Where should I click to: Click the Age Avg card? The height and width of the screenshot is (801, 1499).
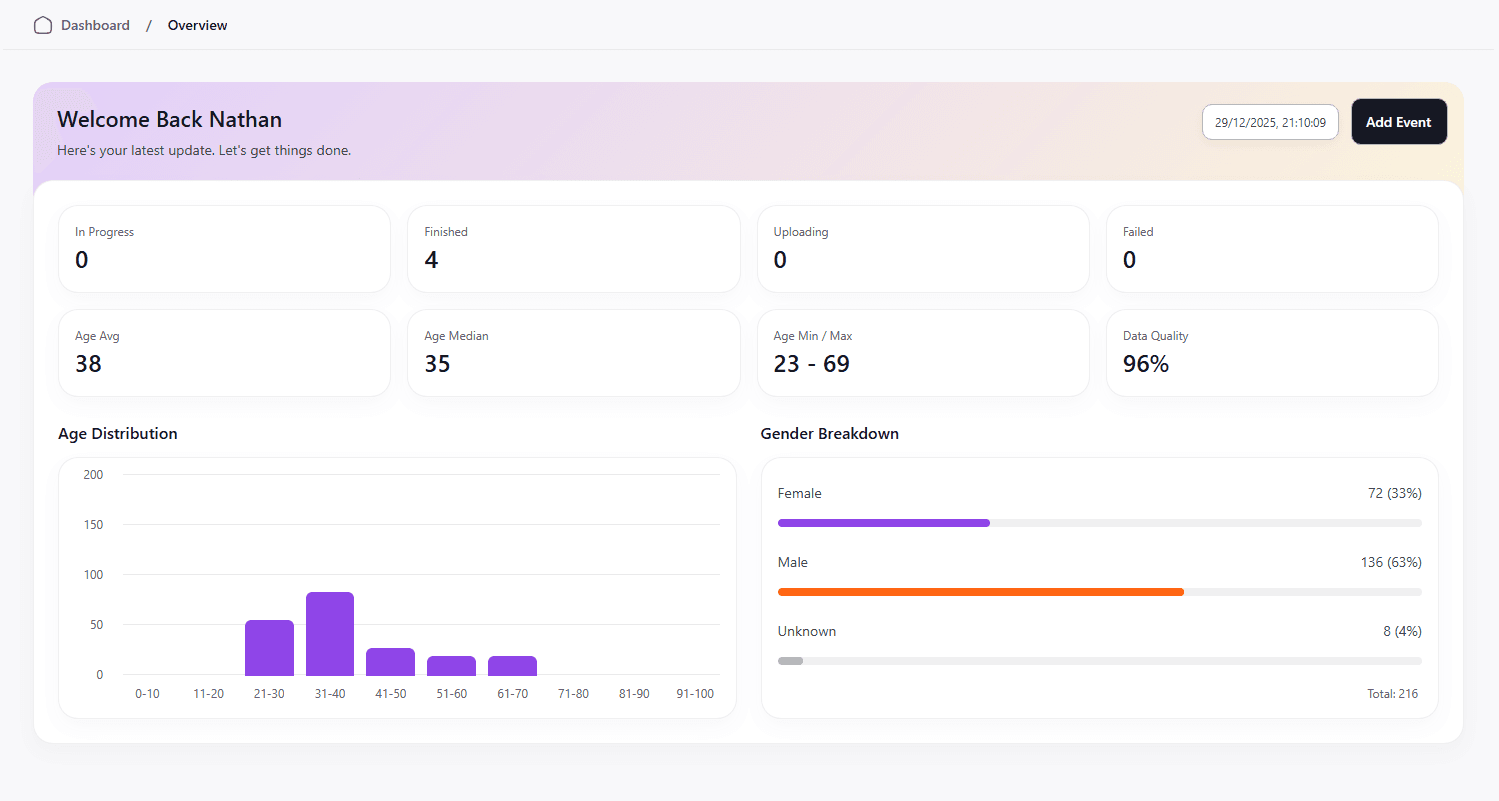(224, 353)
